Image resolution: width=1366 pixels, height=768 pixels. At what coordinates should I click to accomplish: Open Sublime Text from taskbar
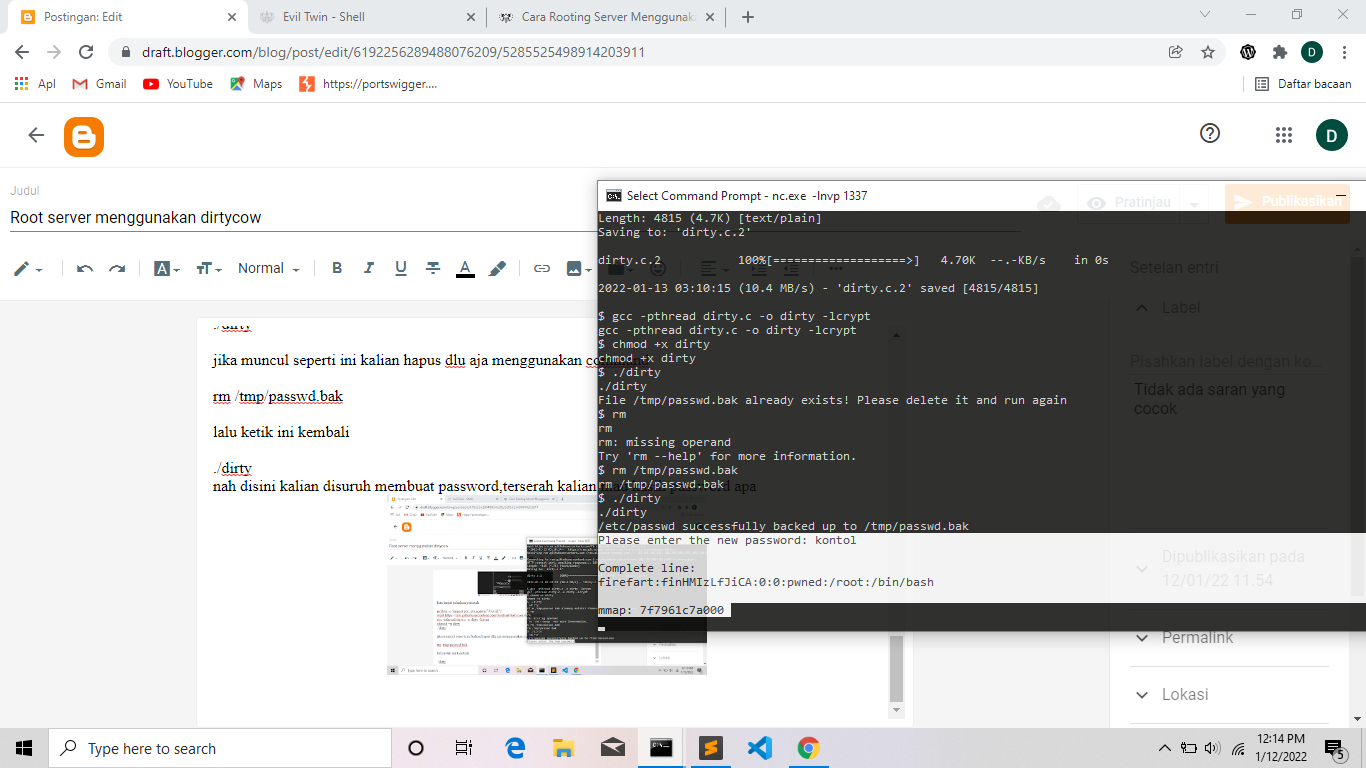(x=711, y=748)
